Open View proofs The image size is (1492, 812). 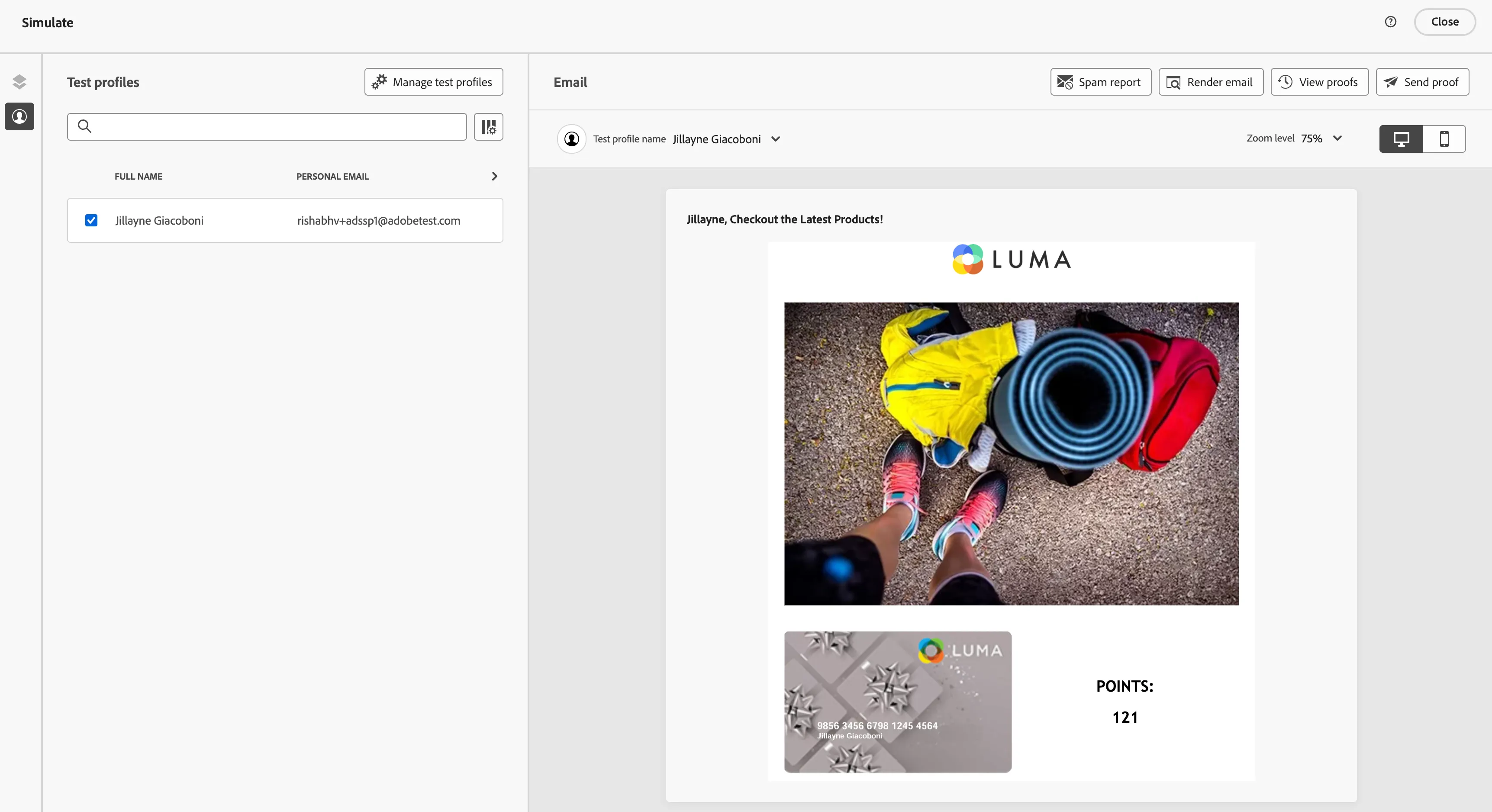coord(1319,82)
